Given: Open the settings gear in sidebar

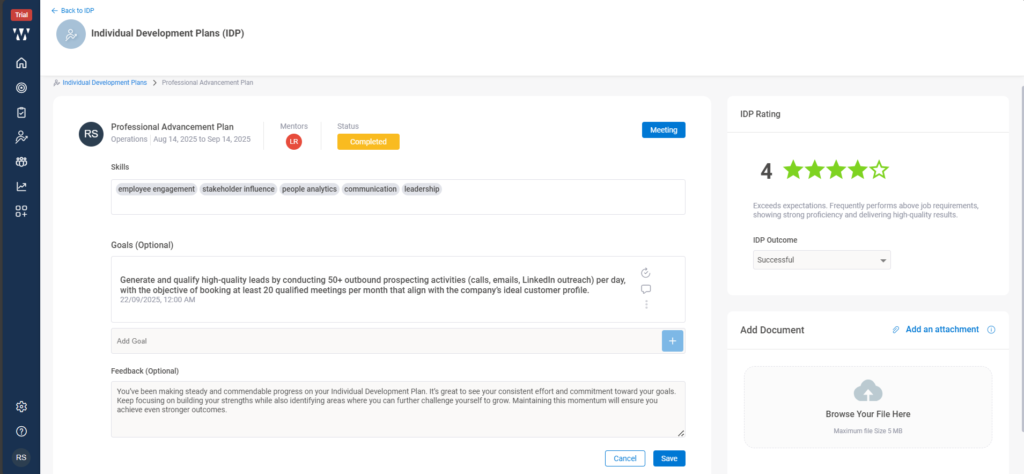Looking at the screenshot, I should point(22,407).
